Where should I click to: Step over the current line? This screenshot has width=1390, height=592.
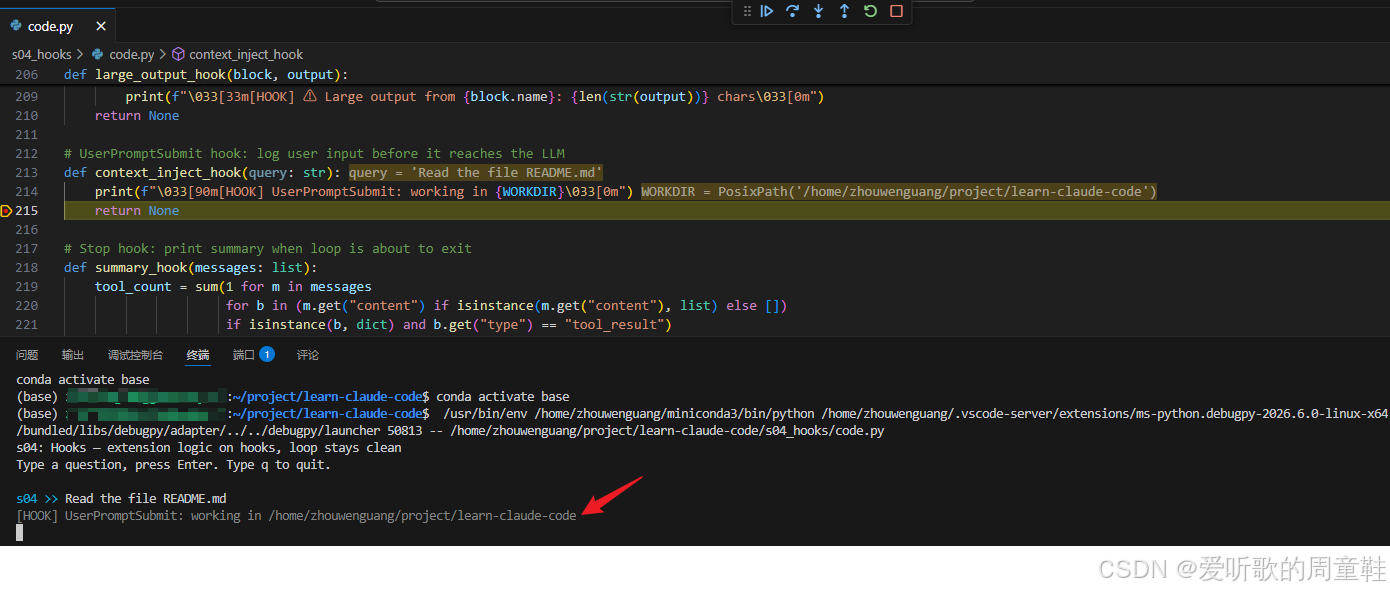[793, 11]
